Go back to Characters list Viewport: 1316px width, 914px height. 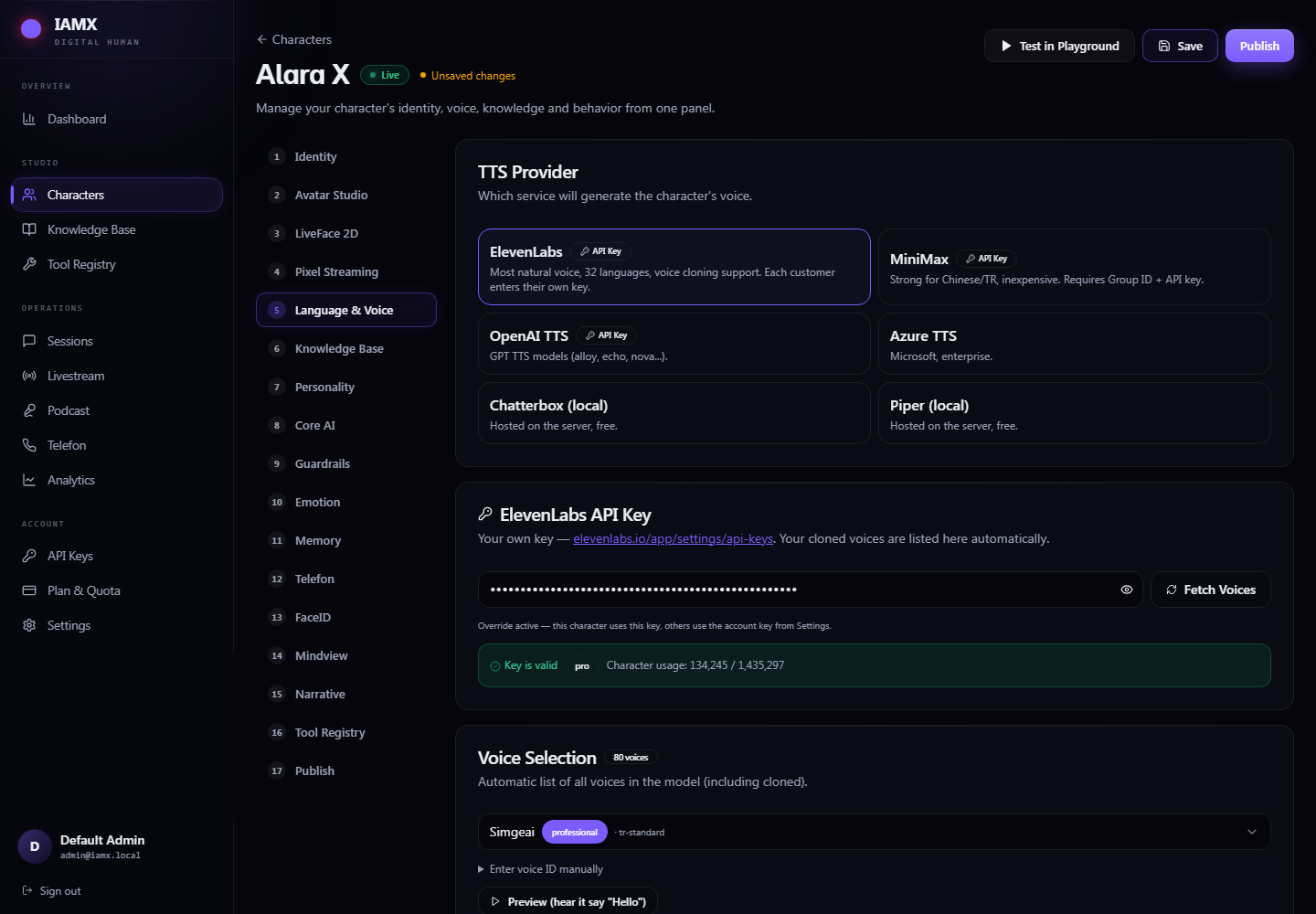[x=294, y=39]
